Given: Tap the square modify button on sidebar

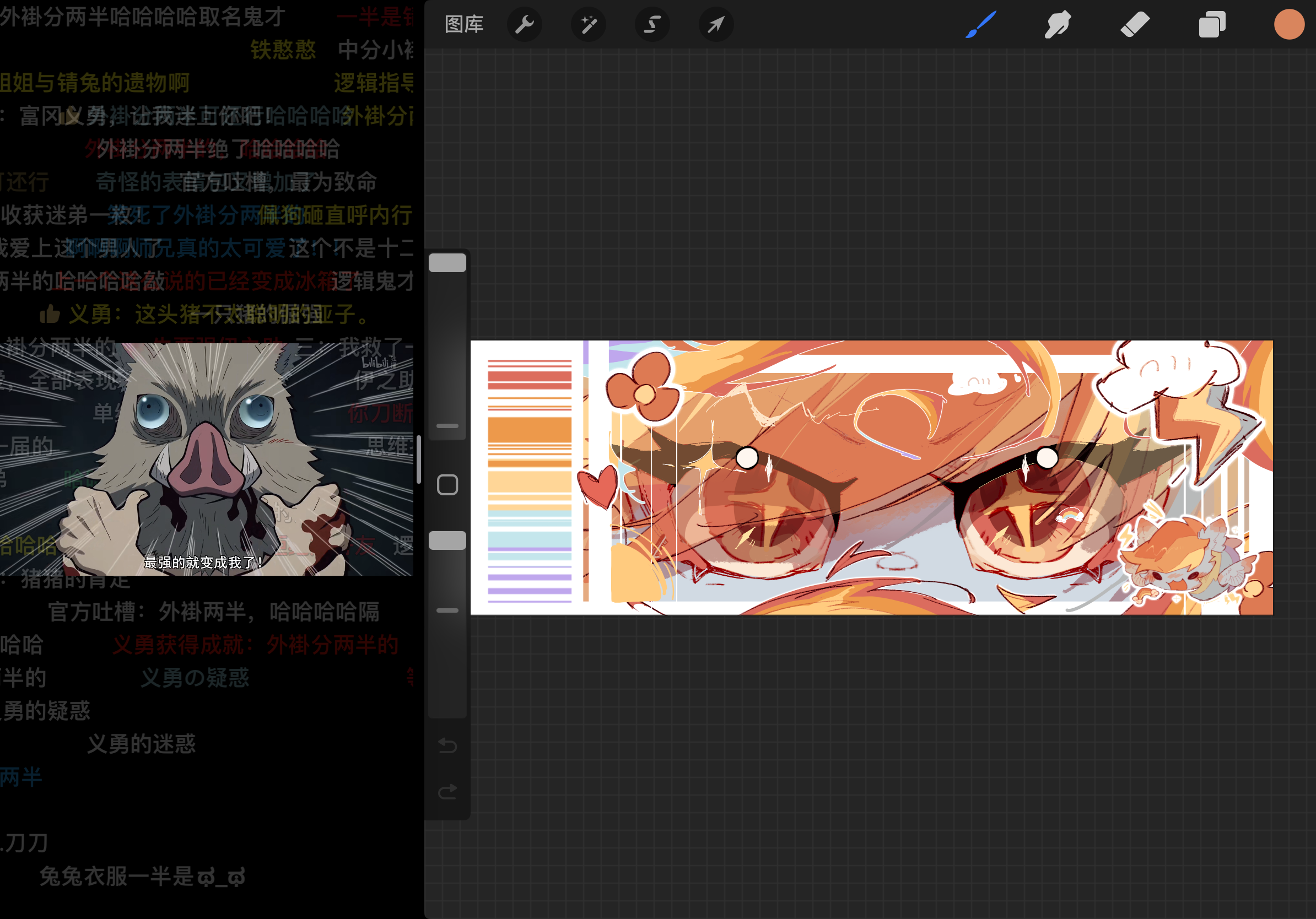Looking at the screenshot, I should [447, 485].
